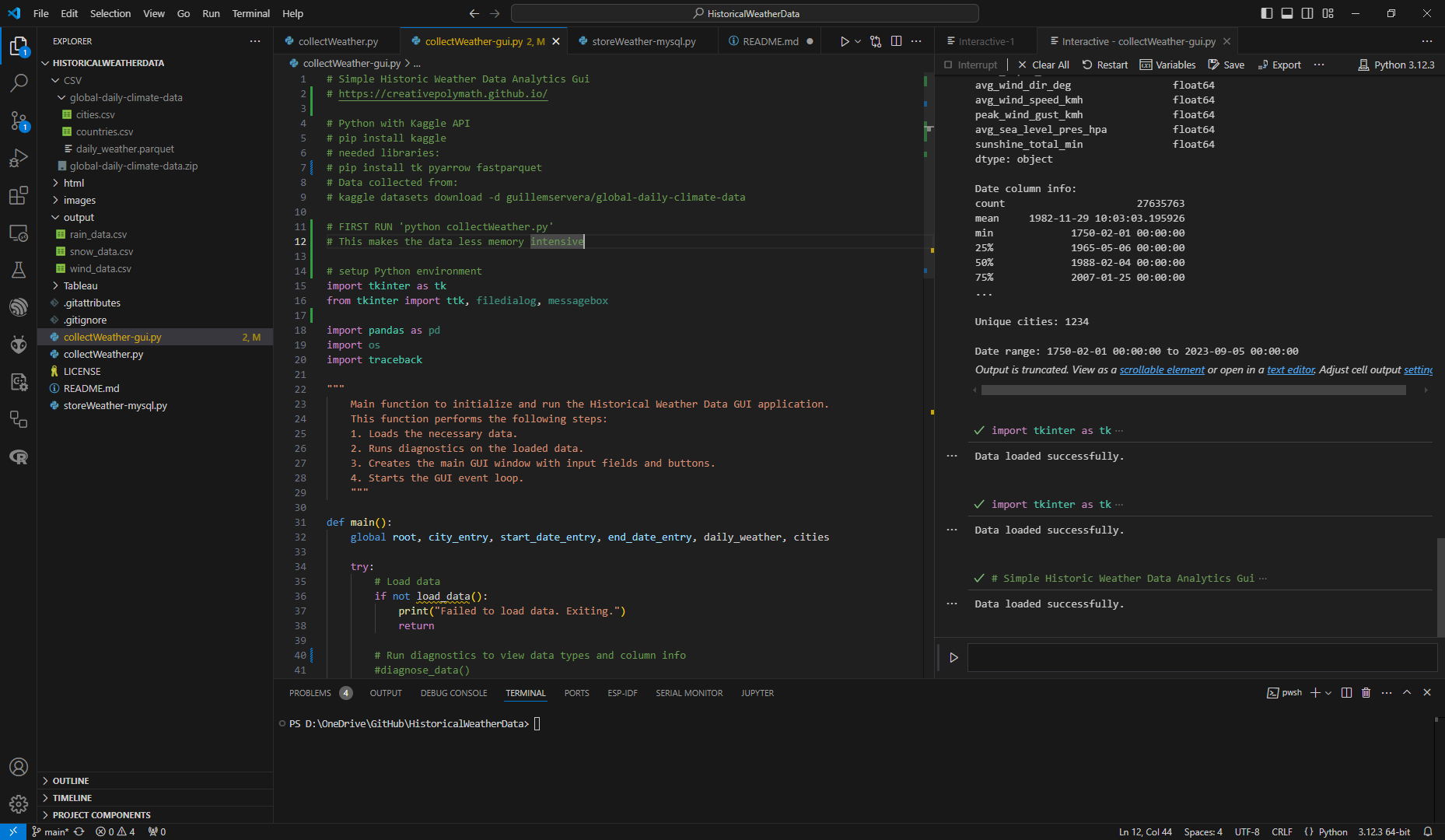Kill the terminal with trash icon

pyautogui.click(x=1366, y=692)
